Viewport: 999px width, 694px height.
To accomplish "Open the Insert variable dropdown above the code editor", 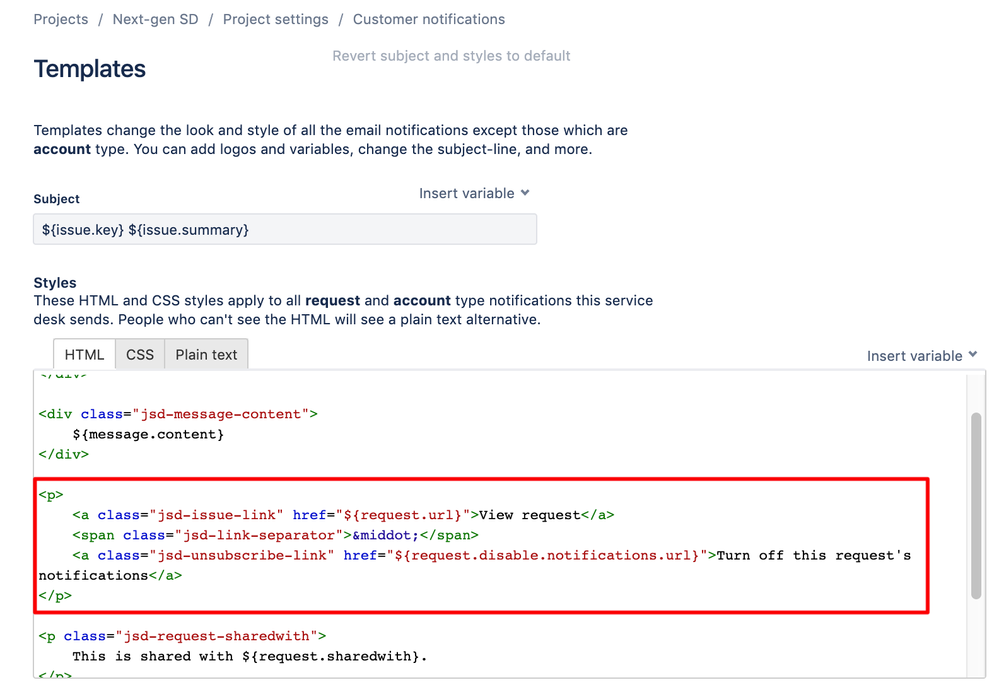I will [915, 355].
